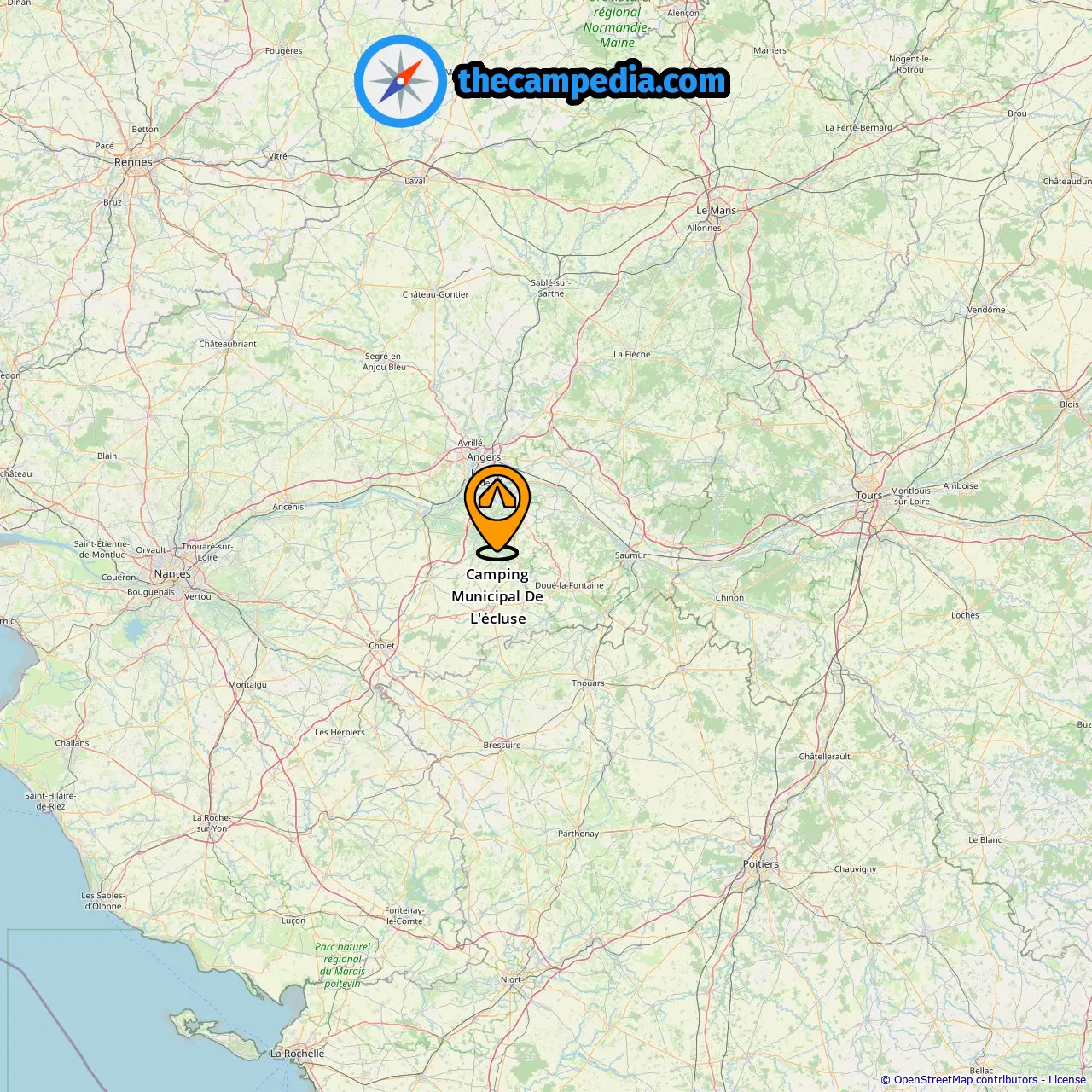Click the Cholet town label

[x=381, y=646]
